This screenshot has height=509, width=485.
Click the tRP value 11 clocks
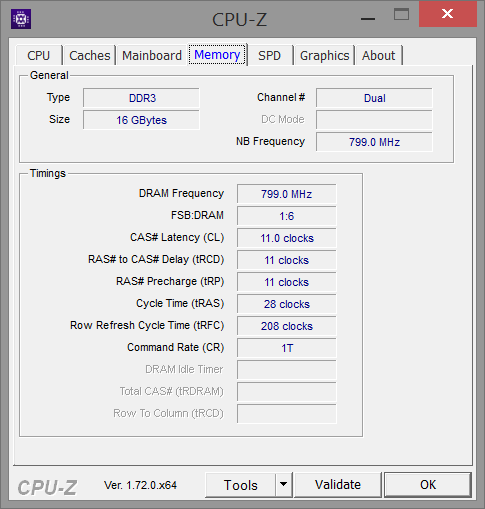pos(287,282)
